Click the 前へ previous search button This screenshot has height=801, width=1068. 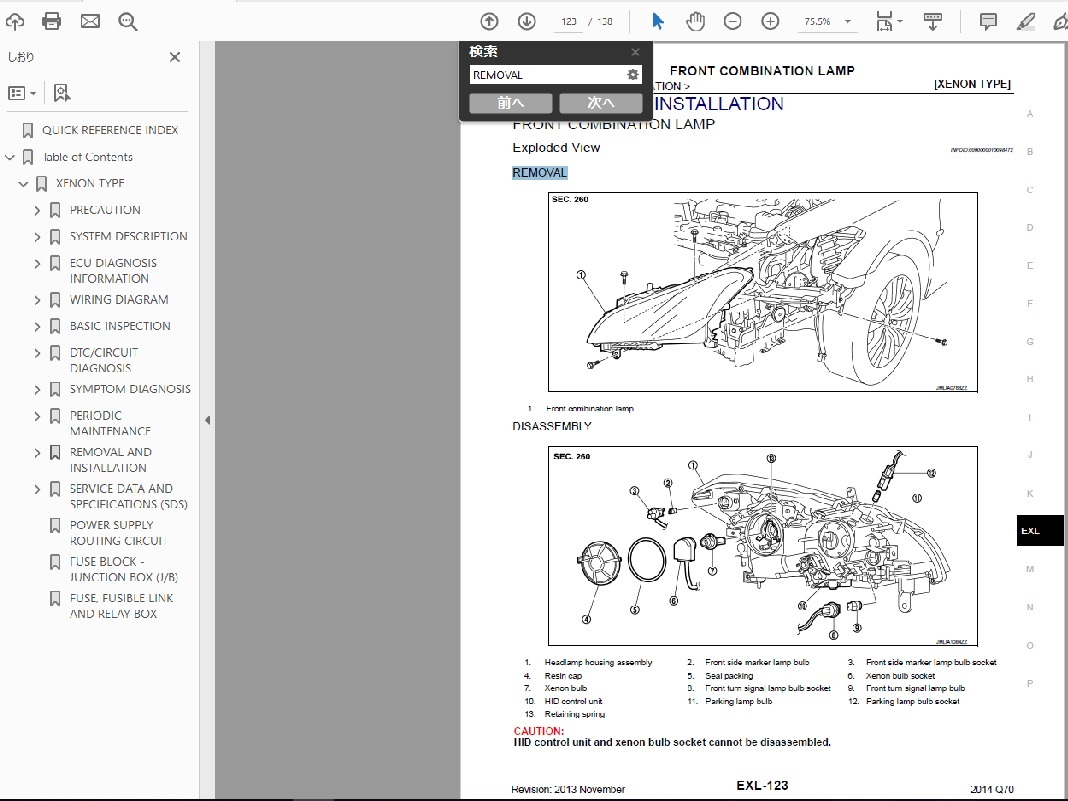(510, 102)
